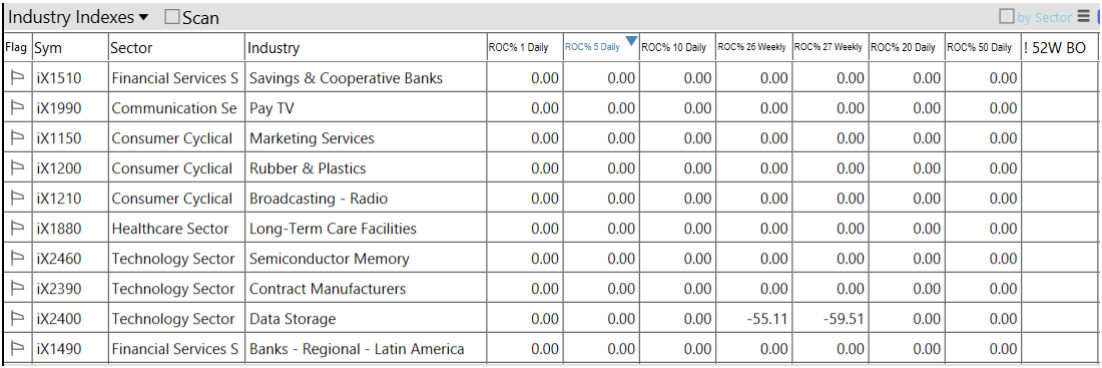Screen dimensions: 1102x368
Task: Flag the iX1990 Pay TV row
Action: tap(18, 108)
